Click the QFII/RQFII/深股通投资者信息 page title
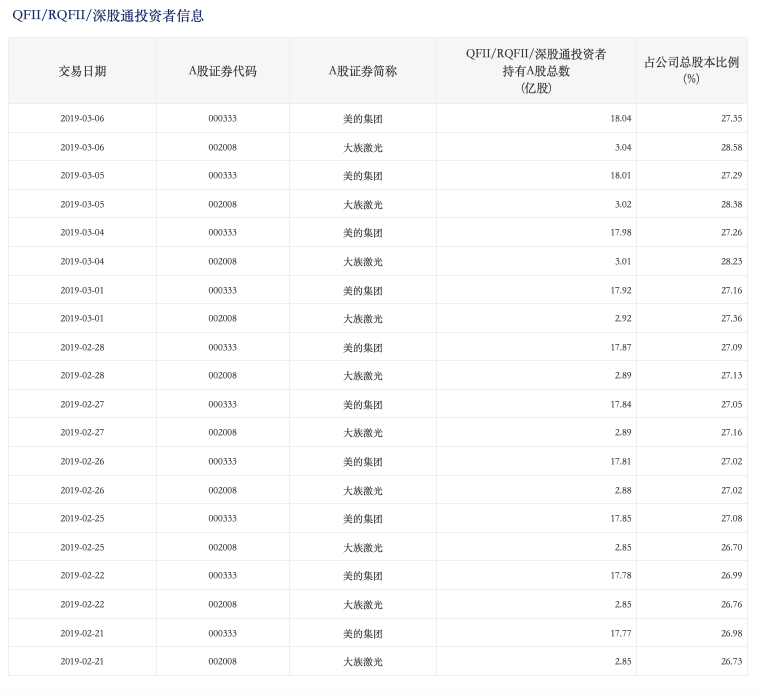The image size is (765, 694). coord(108,16)
